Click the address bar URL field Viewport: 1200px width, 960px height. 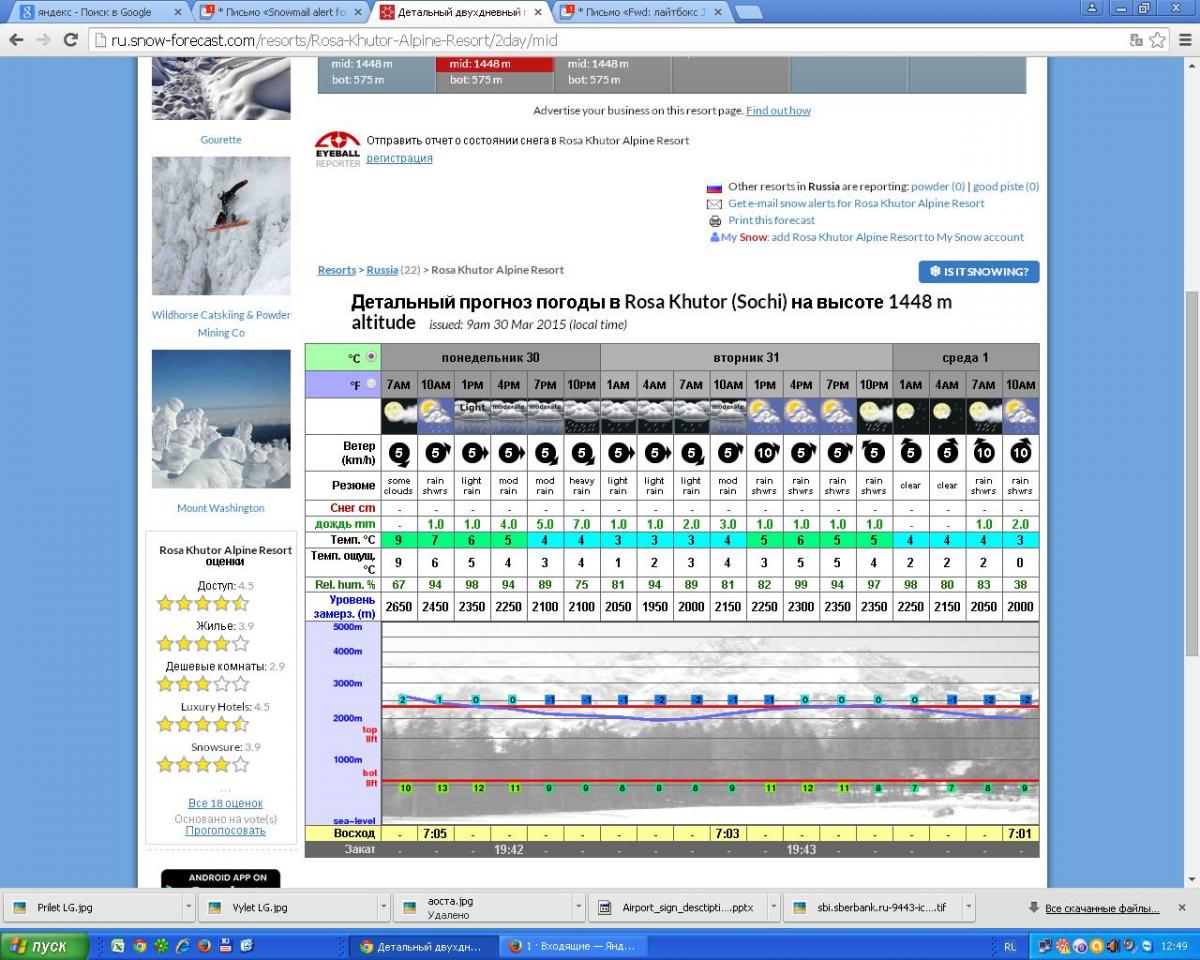(610, 41)
